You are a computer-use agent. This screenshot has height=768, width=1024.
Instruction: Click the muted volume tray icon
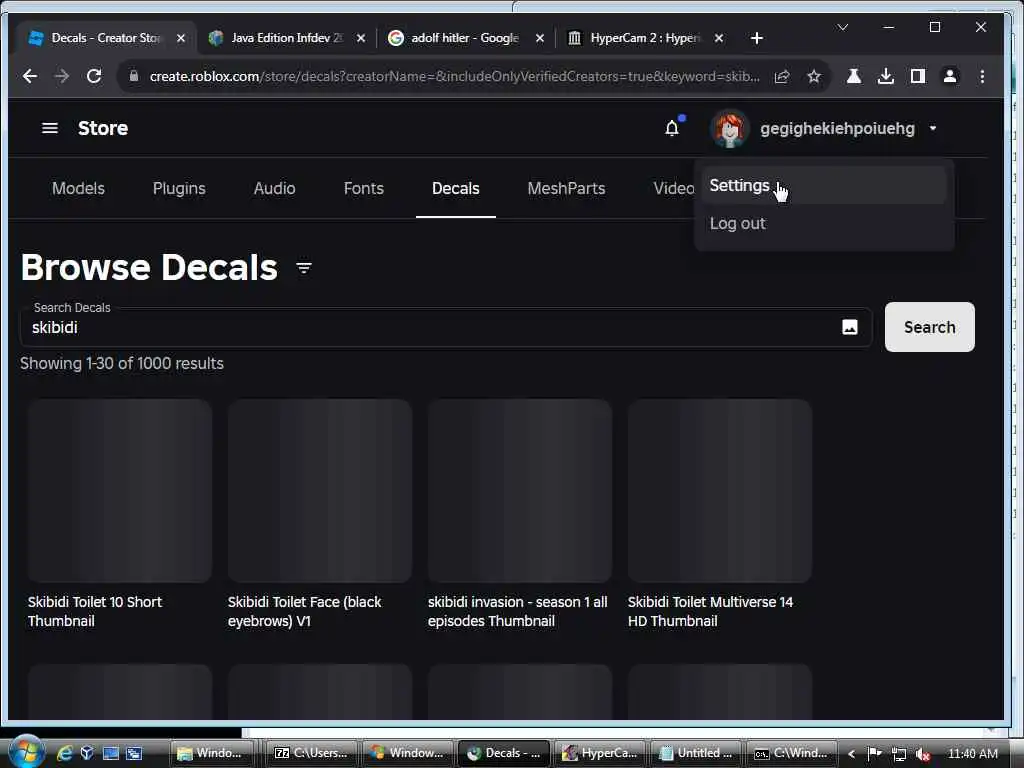click(922, 754)
